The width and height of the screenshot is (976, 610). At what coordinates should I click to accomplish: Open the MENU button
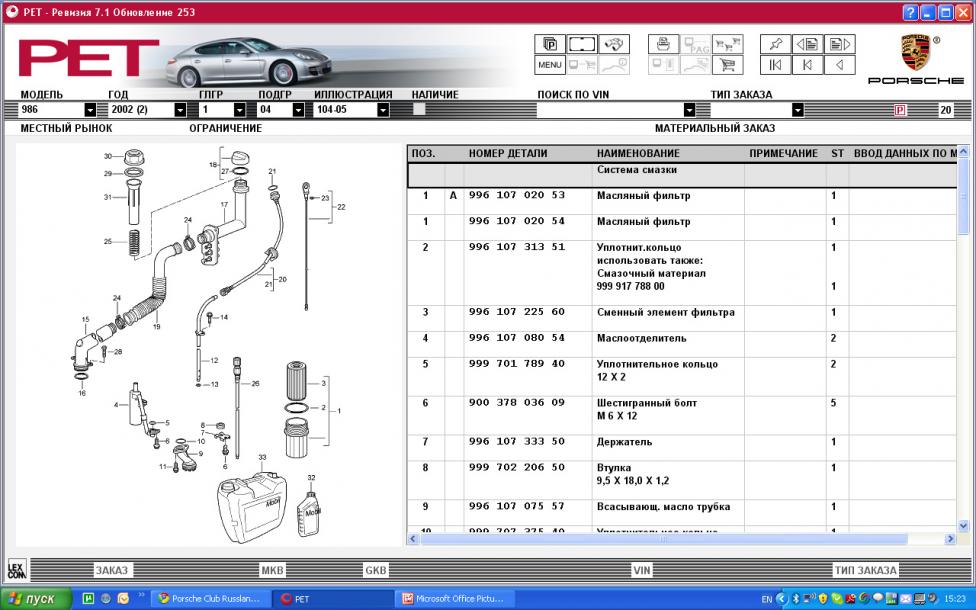(550, 65)
